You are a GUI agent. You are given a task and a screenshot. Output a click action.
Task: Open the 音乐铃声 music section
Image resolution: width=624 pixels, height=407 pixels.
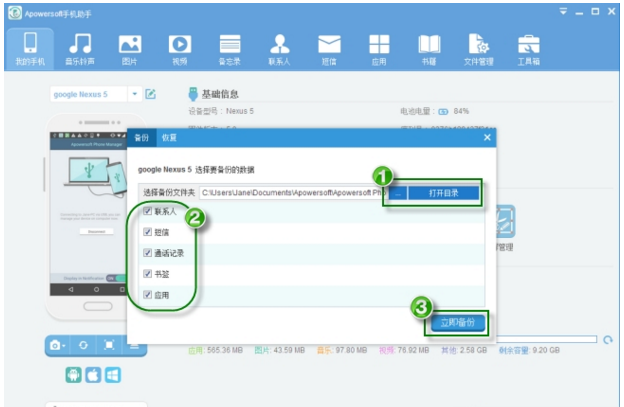(x=80, y=49)
